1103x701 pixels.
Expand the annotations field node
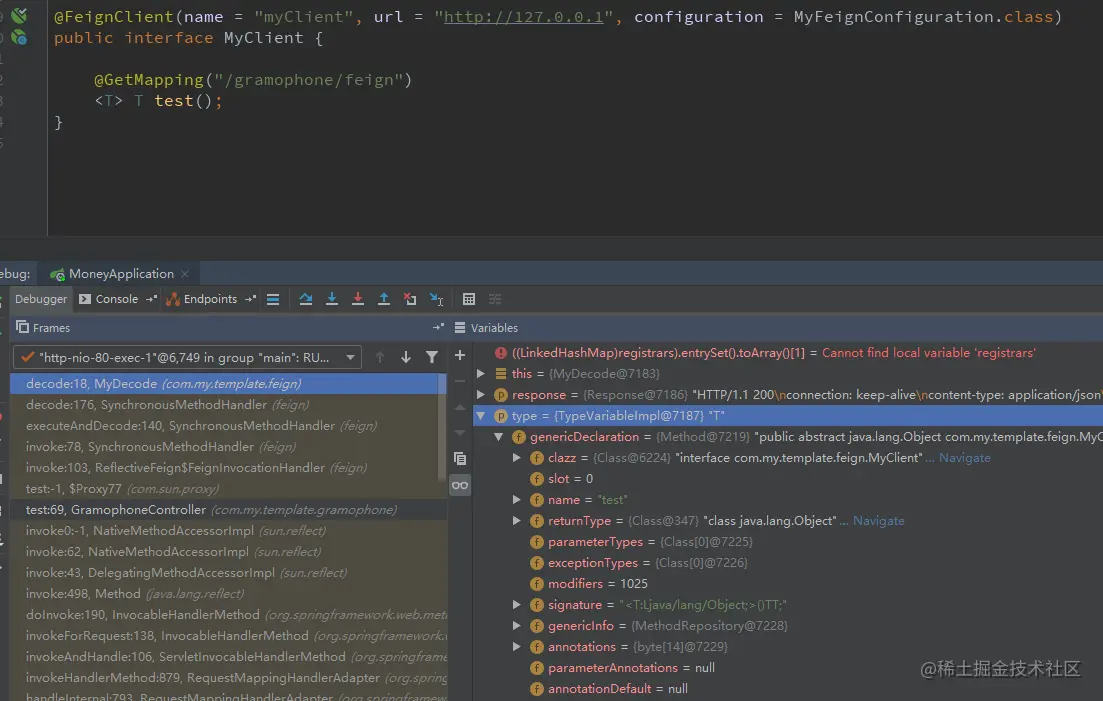(516, 647)
